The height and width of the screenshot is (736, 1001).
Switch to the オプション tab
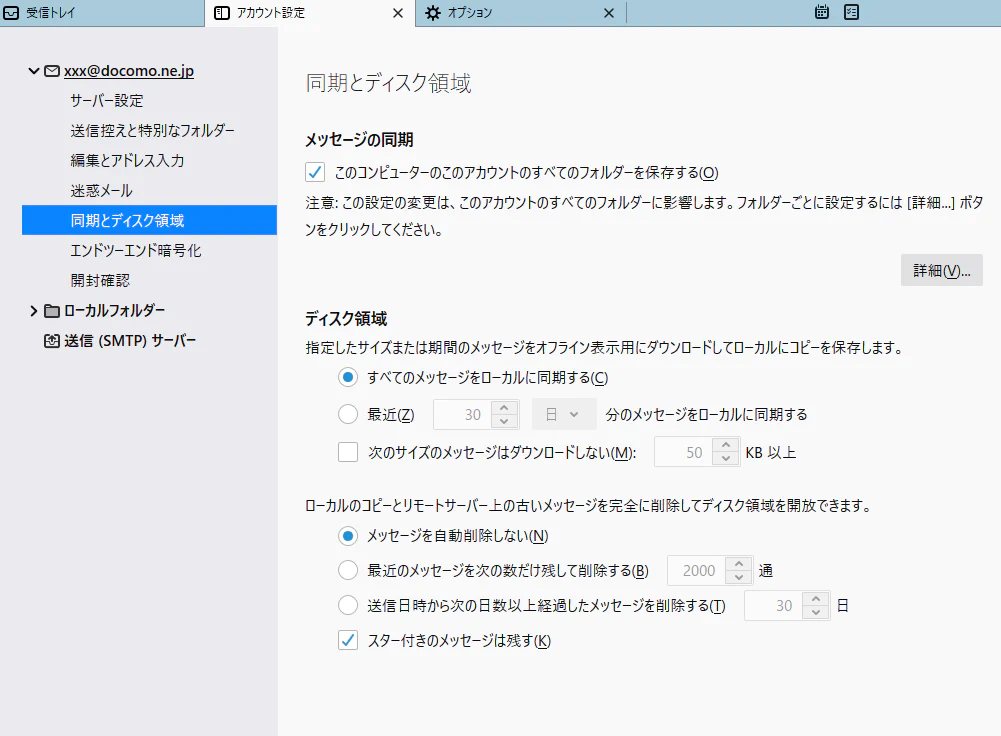click(x=521, y=13)
